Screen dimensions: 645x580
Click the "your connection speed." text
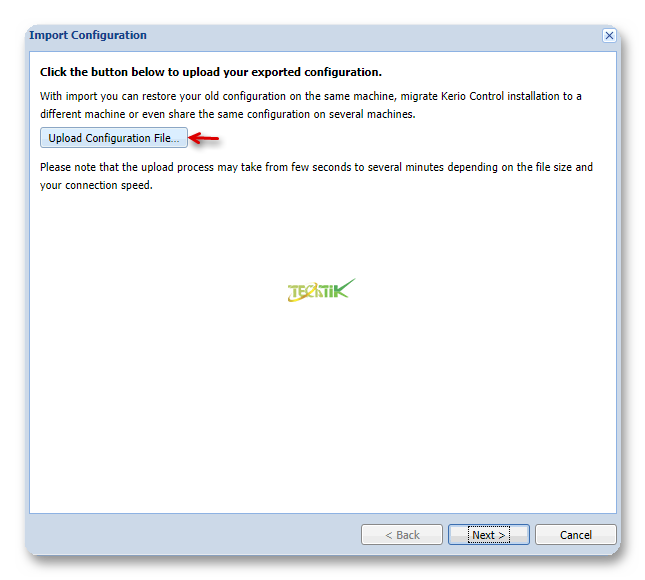point(96,186)
